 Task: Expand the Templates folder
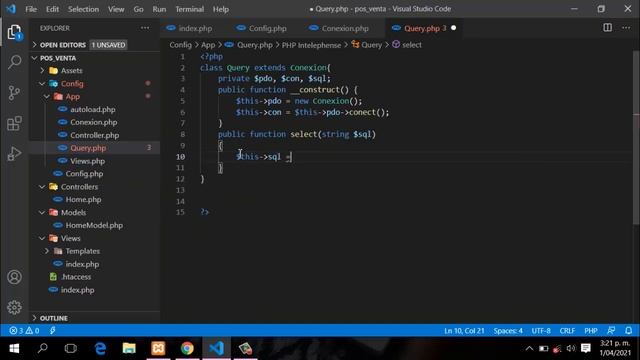tap(82, 251)
